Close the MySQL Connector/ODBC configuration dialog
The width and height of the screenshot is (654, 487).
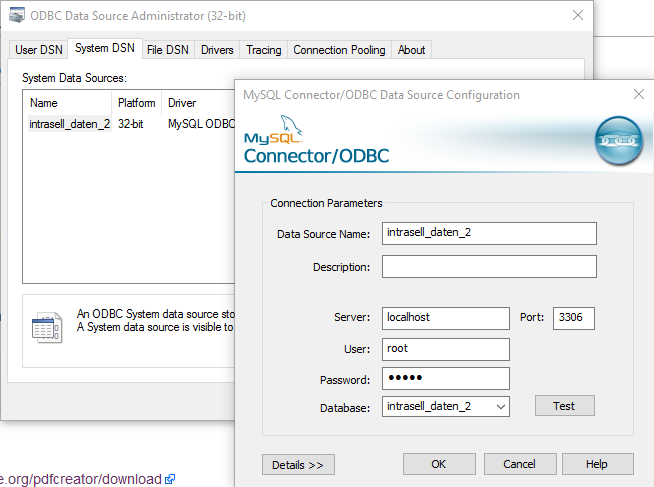[639, 94]
